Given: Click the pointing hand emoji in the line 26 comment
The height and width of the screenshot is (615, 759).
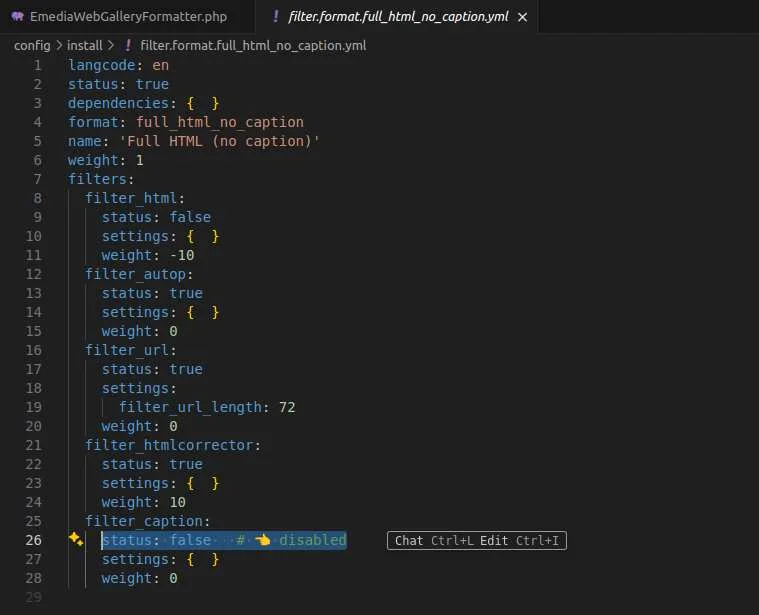Looking at the screenshot, I should 262,541.
